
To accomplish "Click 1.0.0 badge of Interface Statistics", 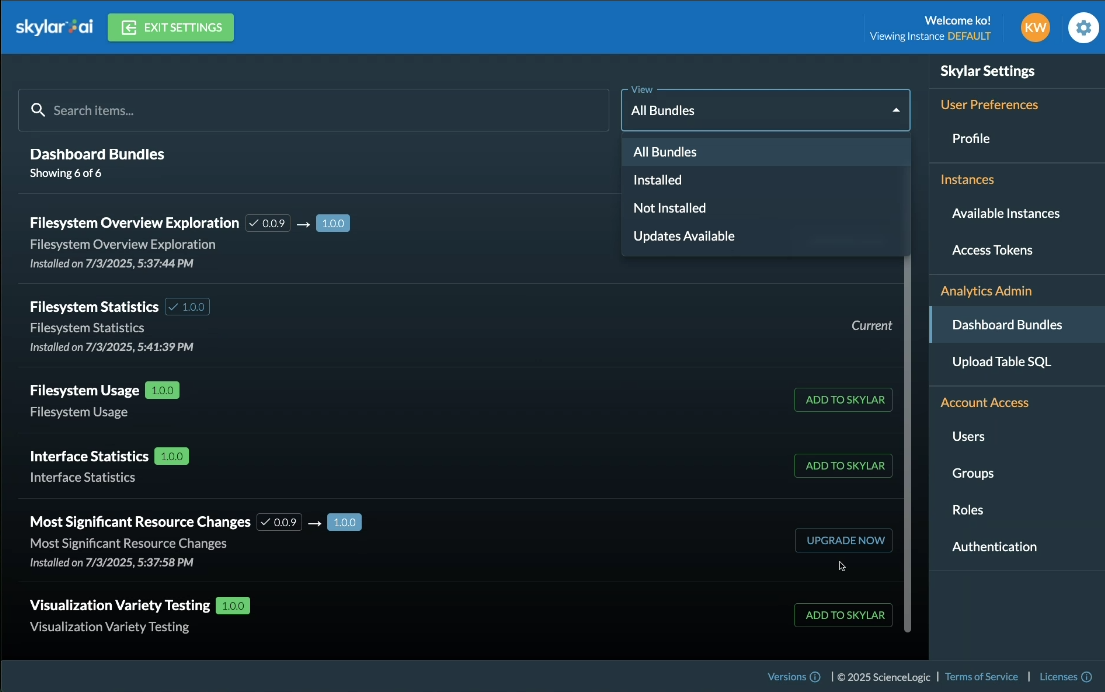I will click(x=171, y=457).
